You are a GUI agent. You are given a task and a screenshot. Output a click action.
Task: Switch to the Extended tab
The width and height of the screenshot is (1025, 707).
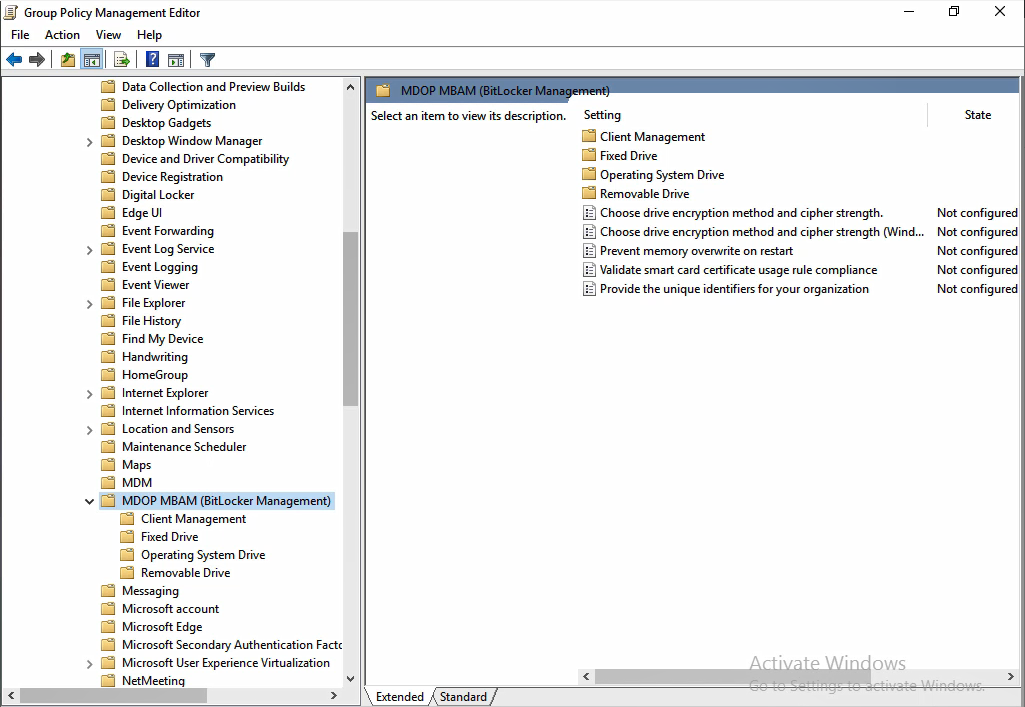pos(399,697)
